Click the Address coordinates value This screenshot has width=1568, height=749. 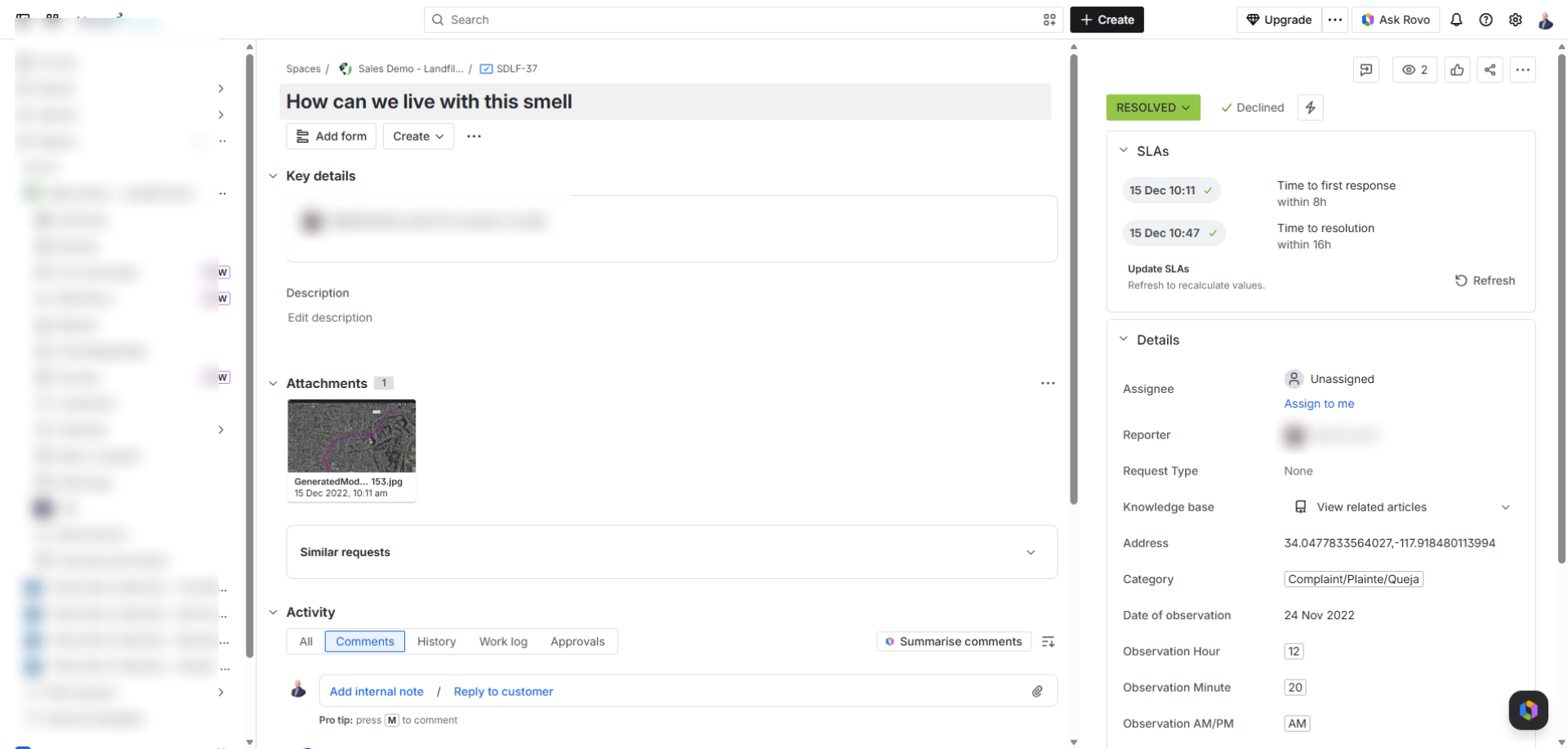pyautogui.click(x=1389, y=543)
